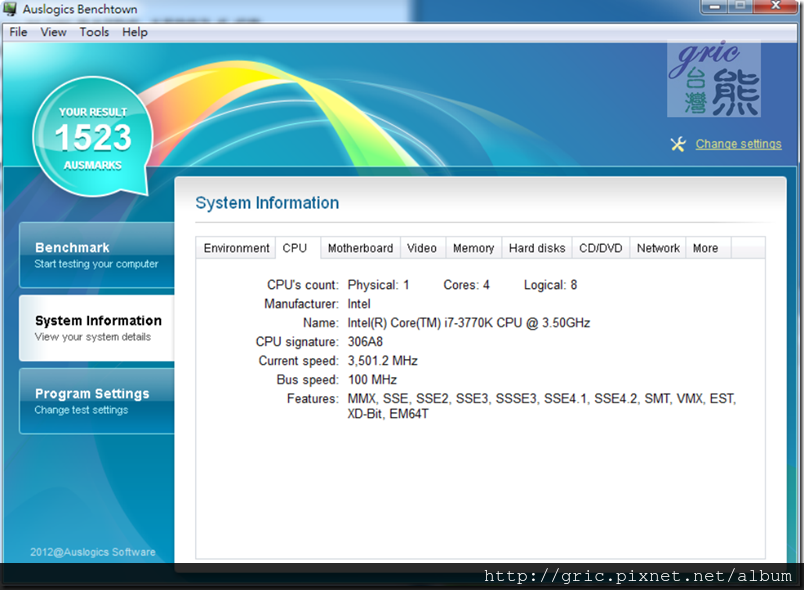Viewport: 804px width, 590px height.
Task: Open Program Settings in the sidebar
Action: (x=97, y=401)
